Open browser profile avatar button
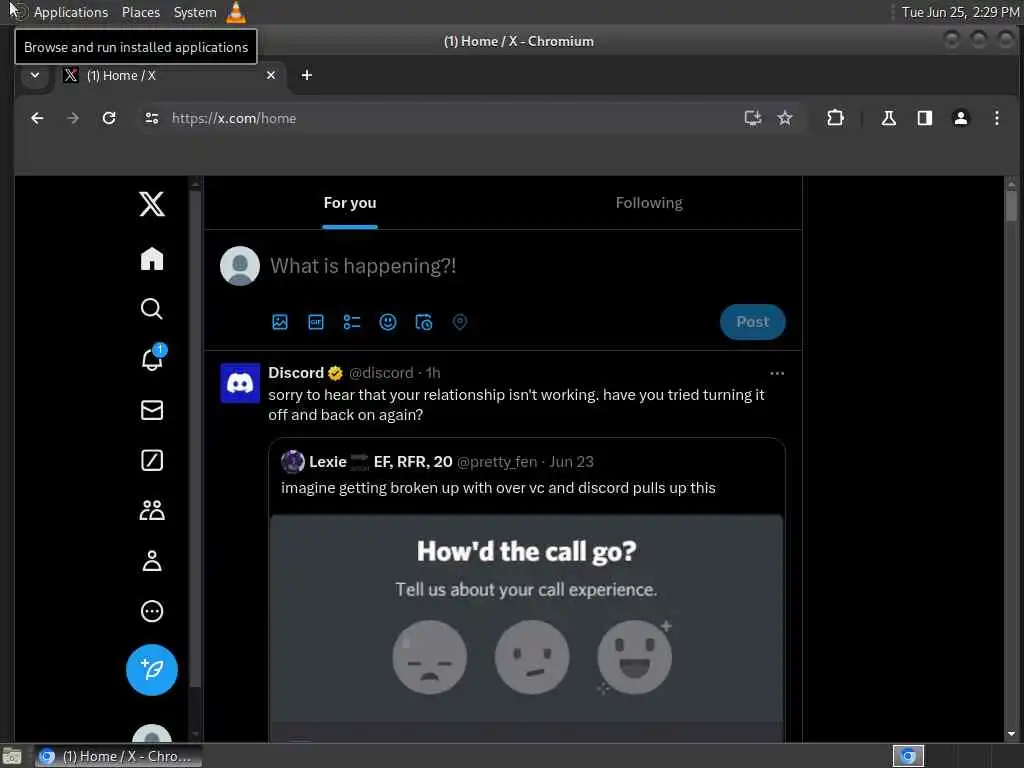The height and width of the screenshot is (768, 1024). point(961,118)
